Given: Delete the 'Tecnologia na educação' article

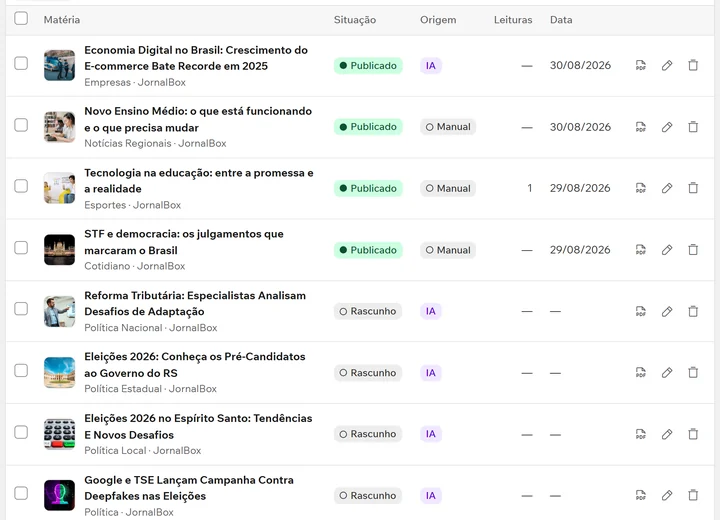Looking at the screenshot, I should [x=693, y=188].
